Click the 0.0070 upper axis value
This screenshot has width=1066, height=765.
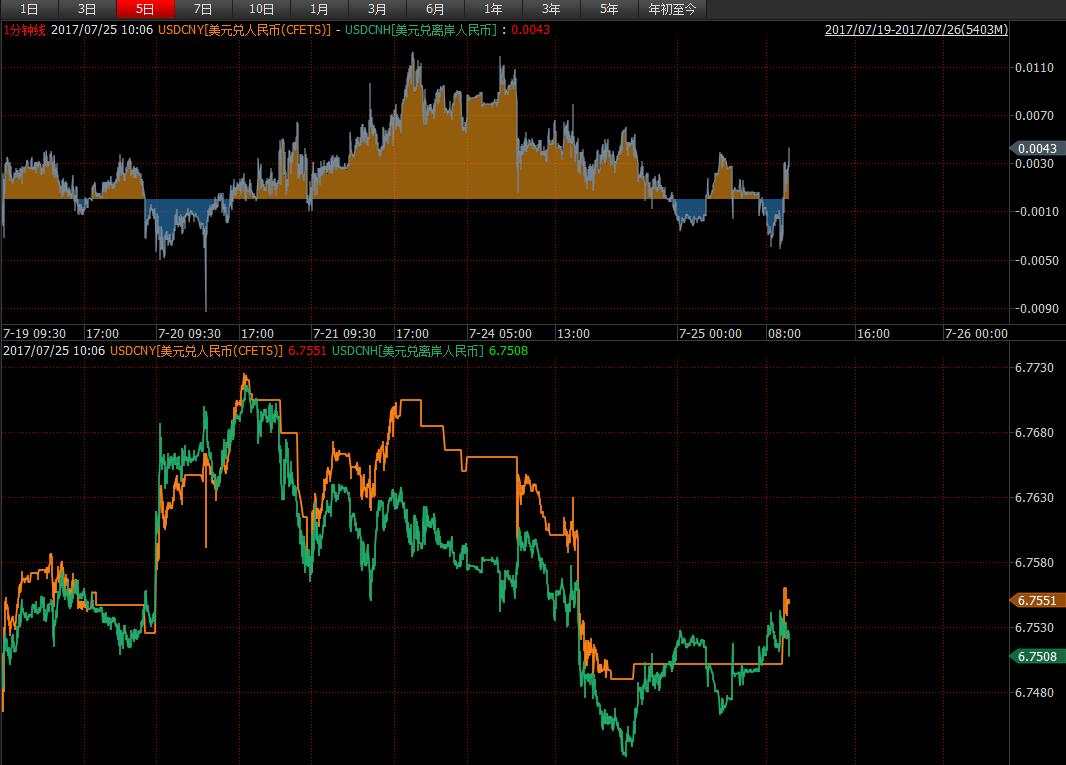[x=1034, y=116]
